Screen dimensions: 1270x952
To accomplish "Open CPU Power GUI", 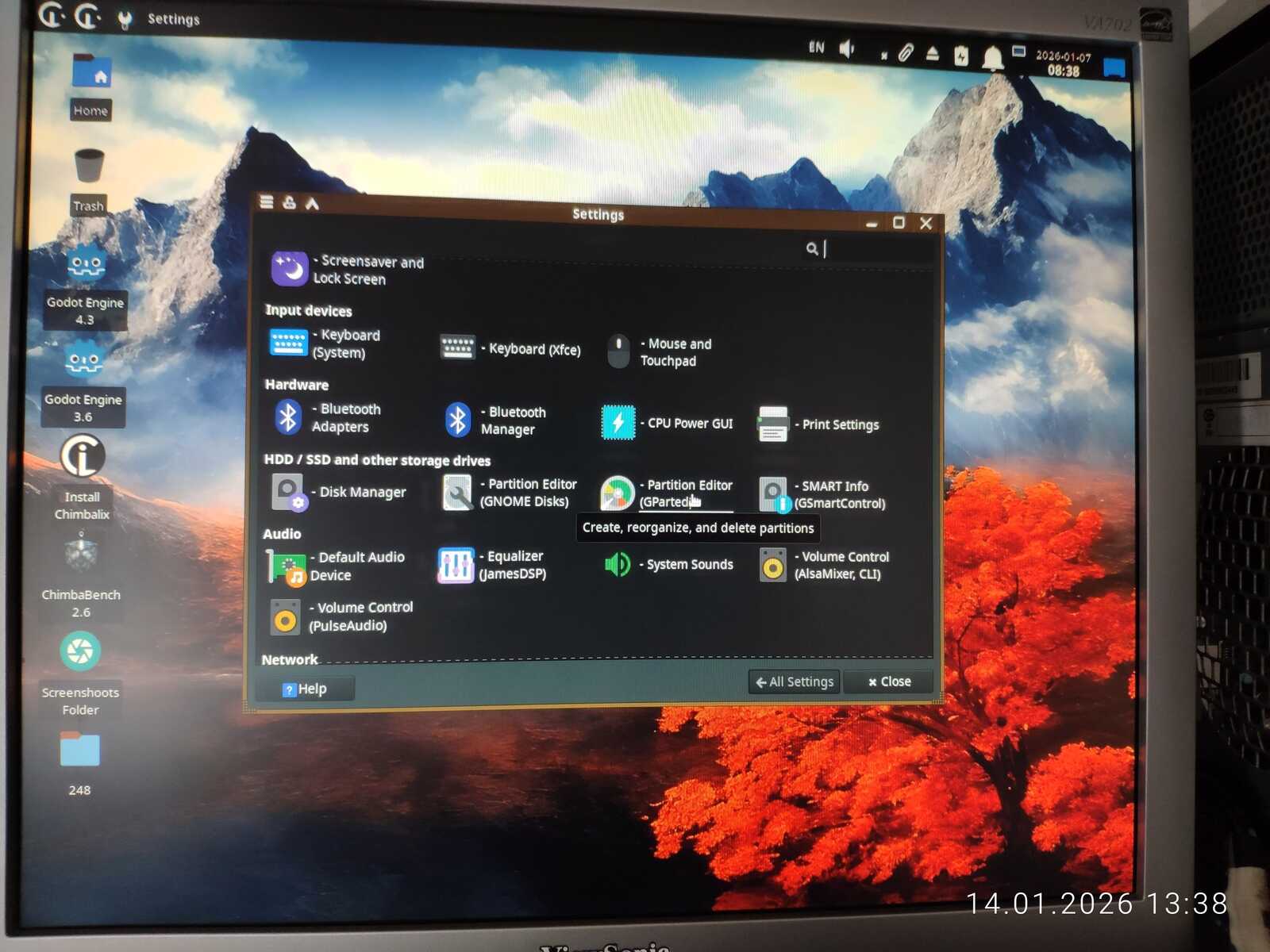I will click(667, 423).
